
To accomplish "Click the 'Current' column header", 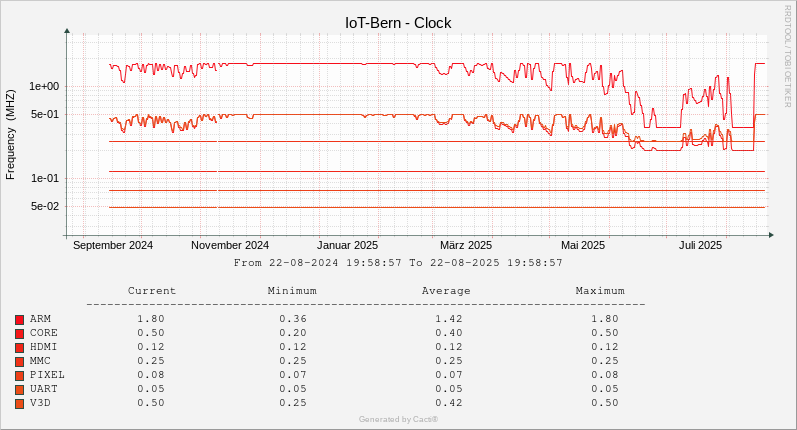I will coord(151,291).
